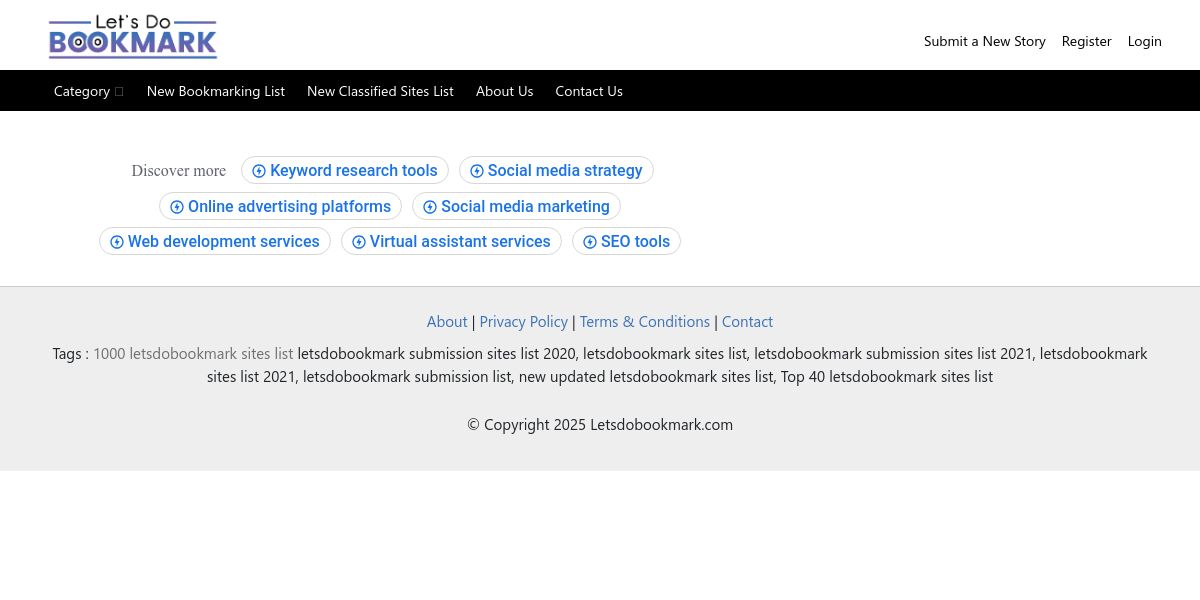The image size is (1200, 600).
Task: Click the plus icon beside Social media strategy
Action: point(477,171)
